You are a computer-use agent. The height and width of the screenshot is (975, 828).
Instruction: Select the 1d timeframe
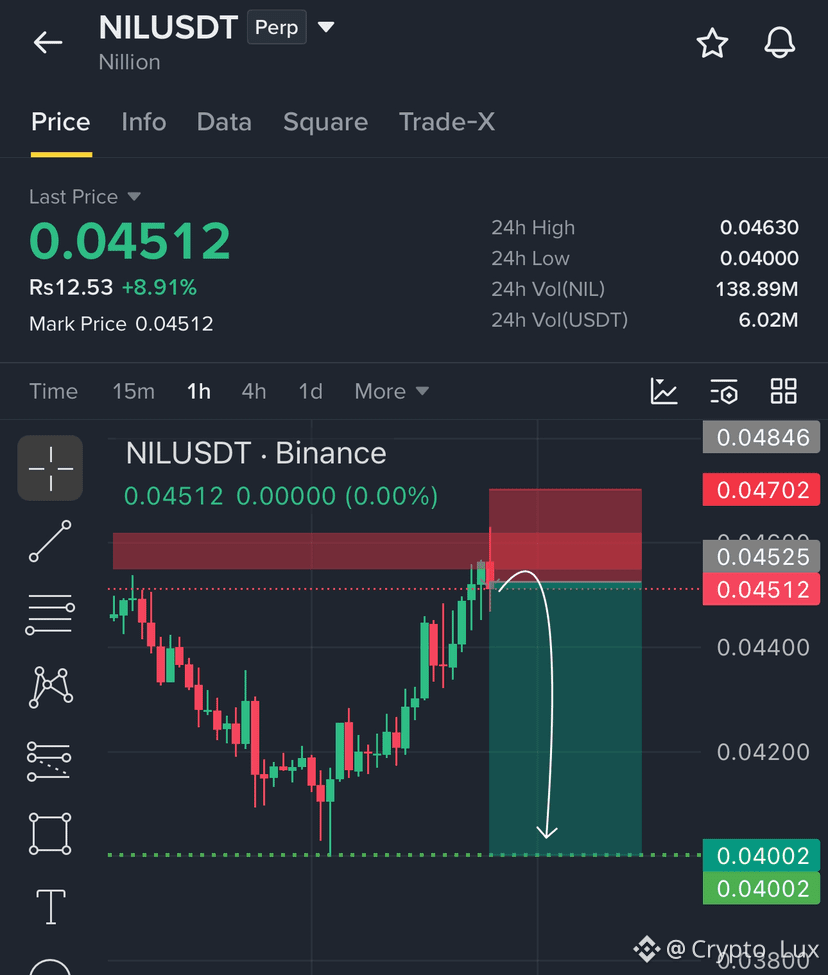click(310, 391)
